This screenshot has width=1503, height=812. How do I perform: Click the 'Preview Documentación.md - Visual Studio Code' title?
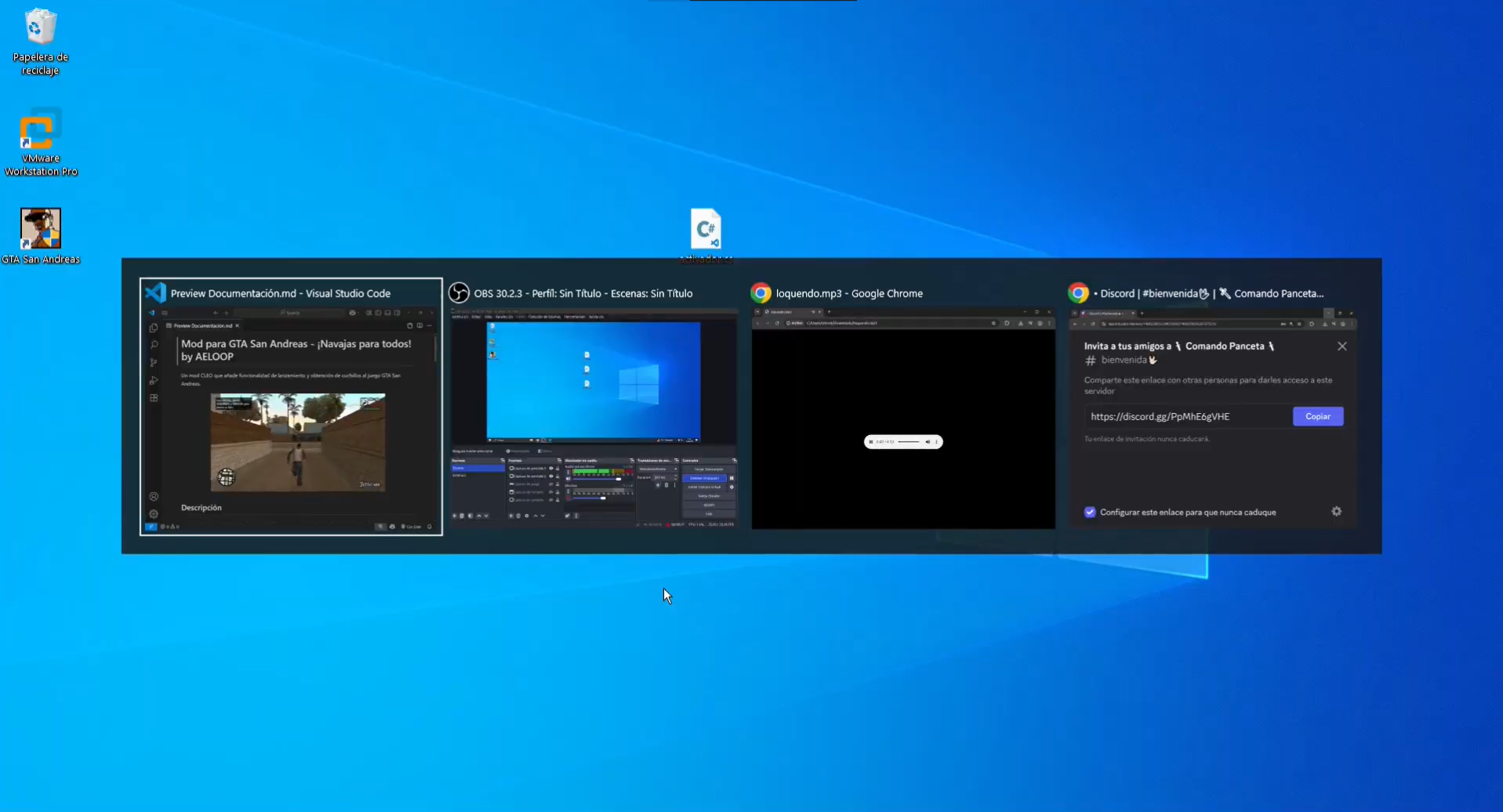[281, 293]
